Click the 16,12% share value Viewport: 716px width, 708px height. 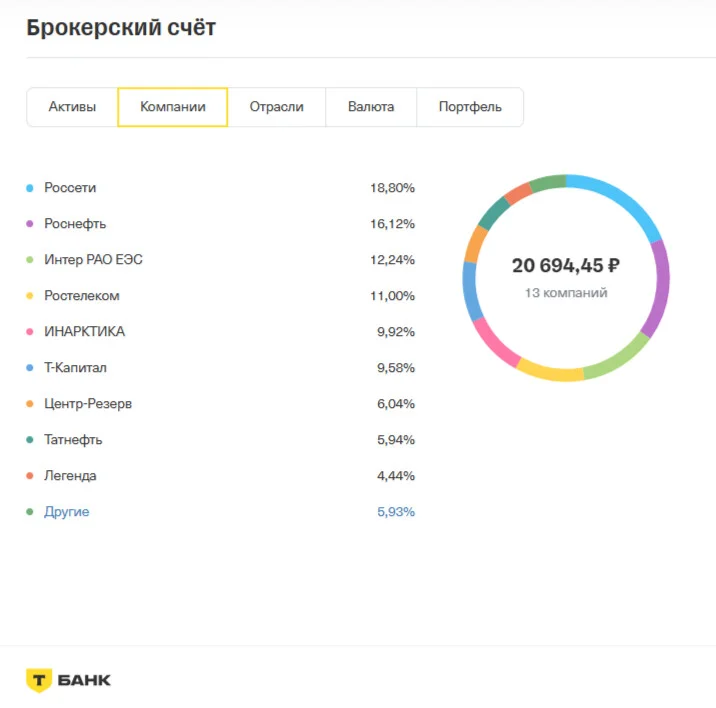(x=392, y=224)
